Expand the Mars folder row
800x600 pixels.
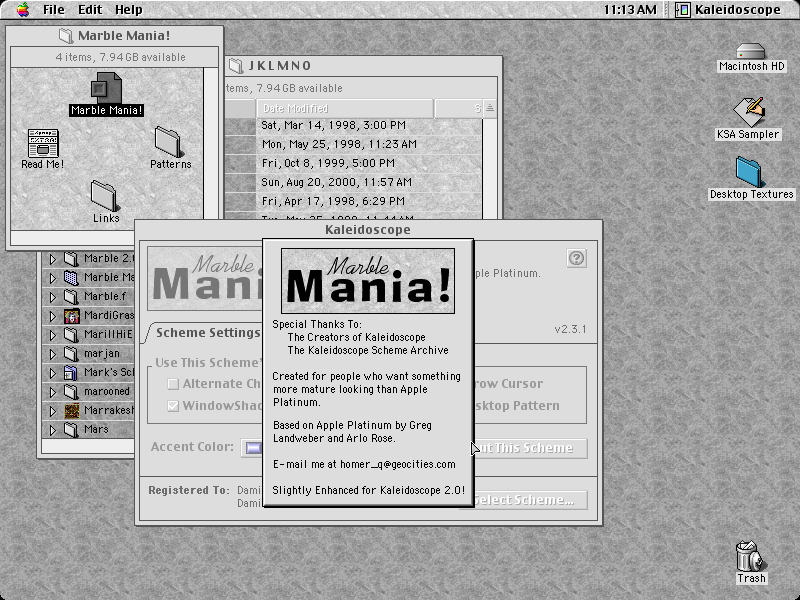[53, 430]
